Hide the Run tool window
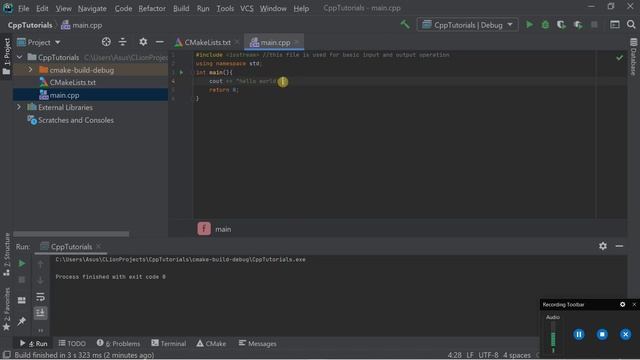 pos(619,246)
